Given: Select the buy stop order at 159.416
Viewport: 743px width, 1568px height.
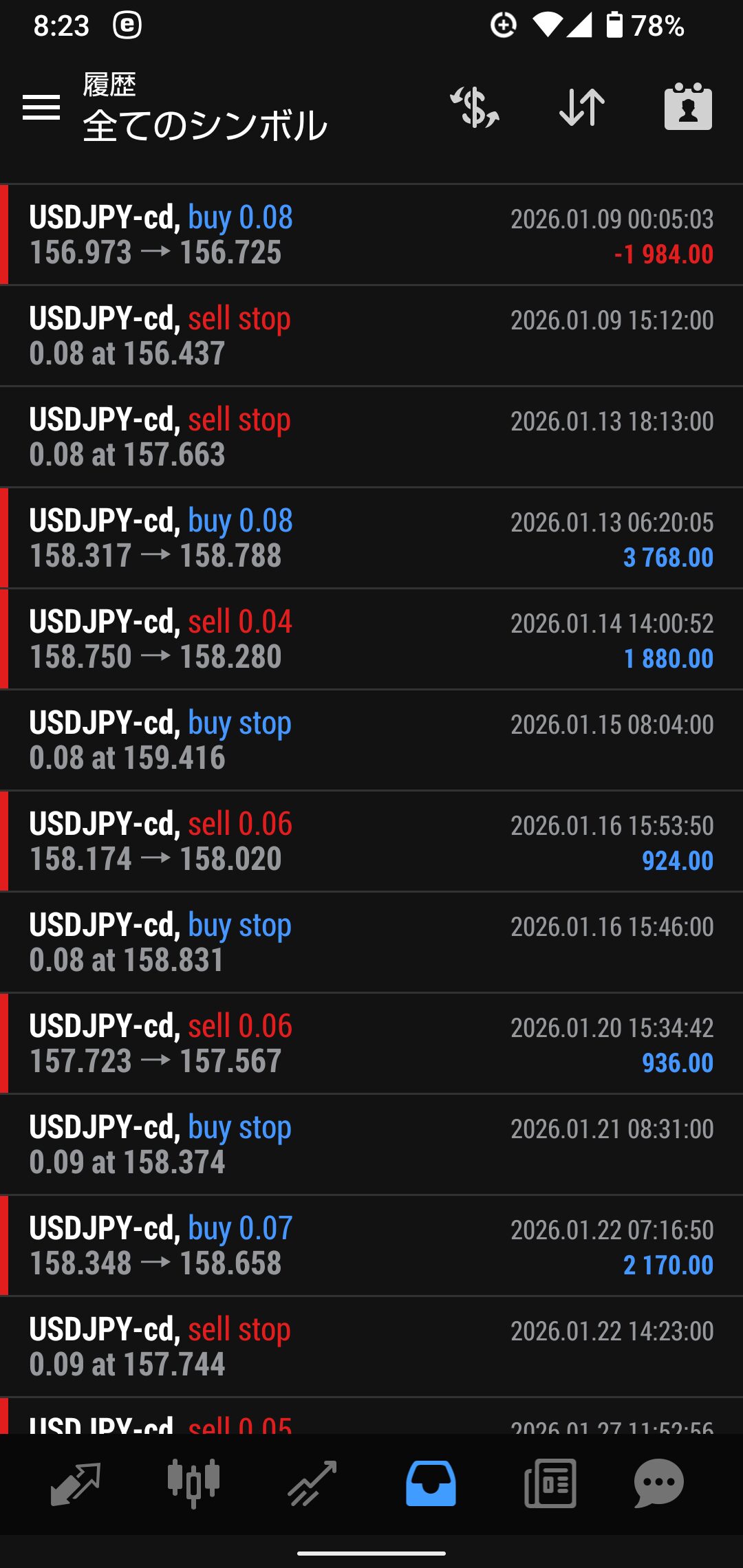Looking at the screenshot, I should coord(371,740).
